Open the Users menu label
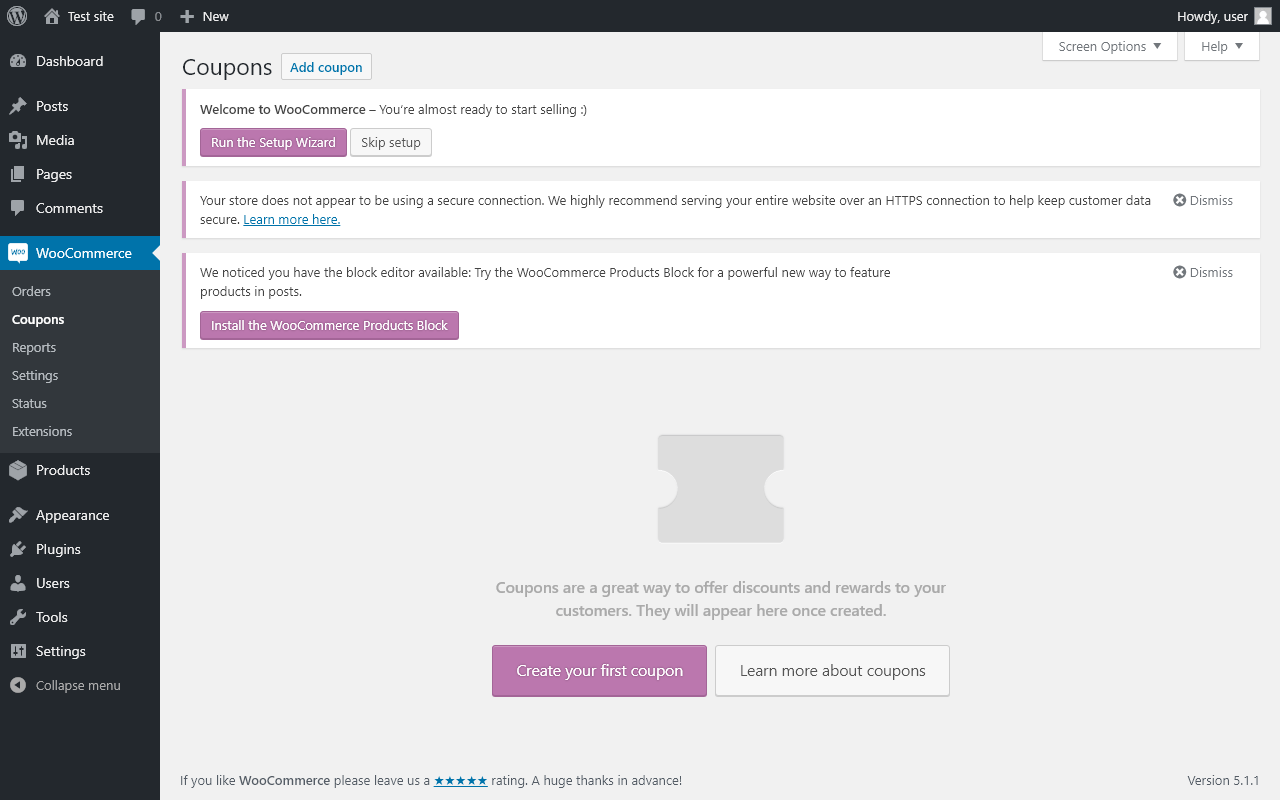1280x800 pixels. point(53,583)
